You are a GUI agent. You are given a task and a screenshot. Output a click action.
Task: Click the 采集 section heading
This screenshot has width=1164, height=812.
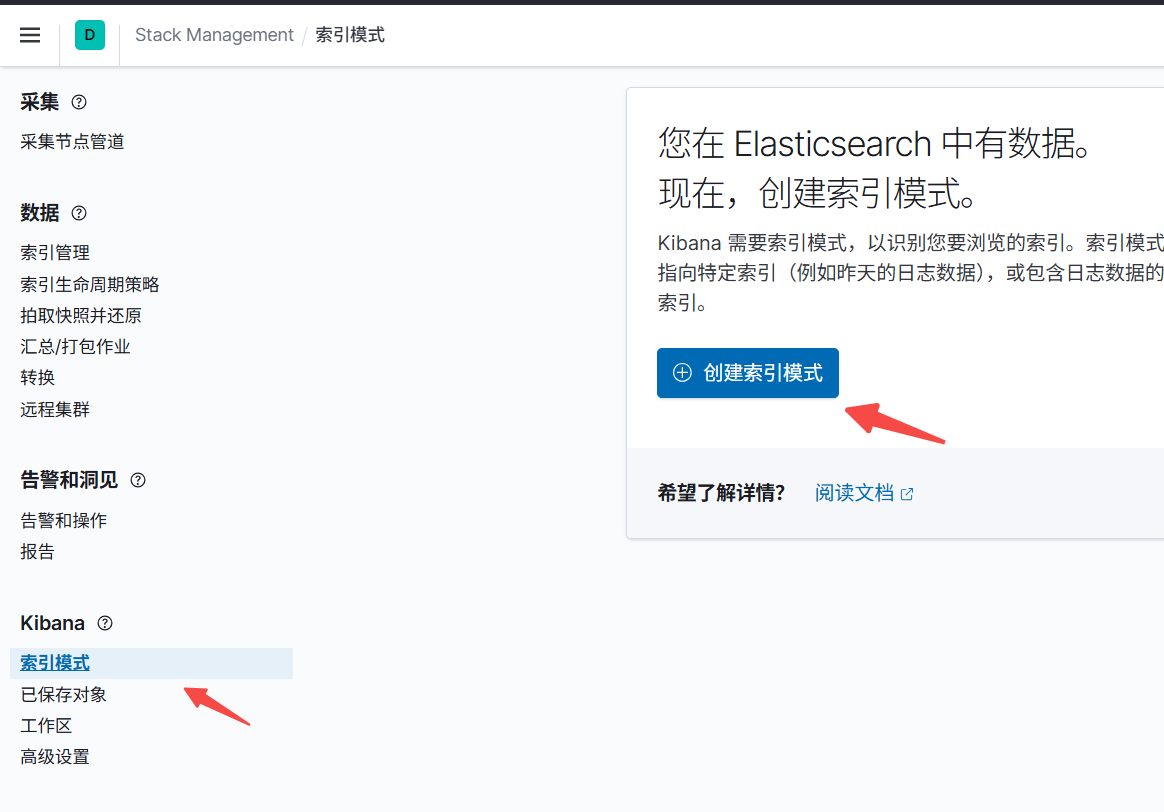pyautogui.click(x=39, y=102)
